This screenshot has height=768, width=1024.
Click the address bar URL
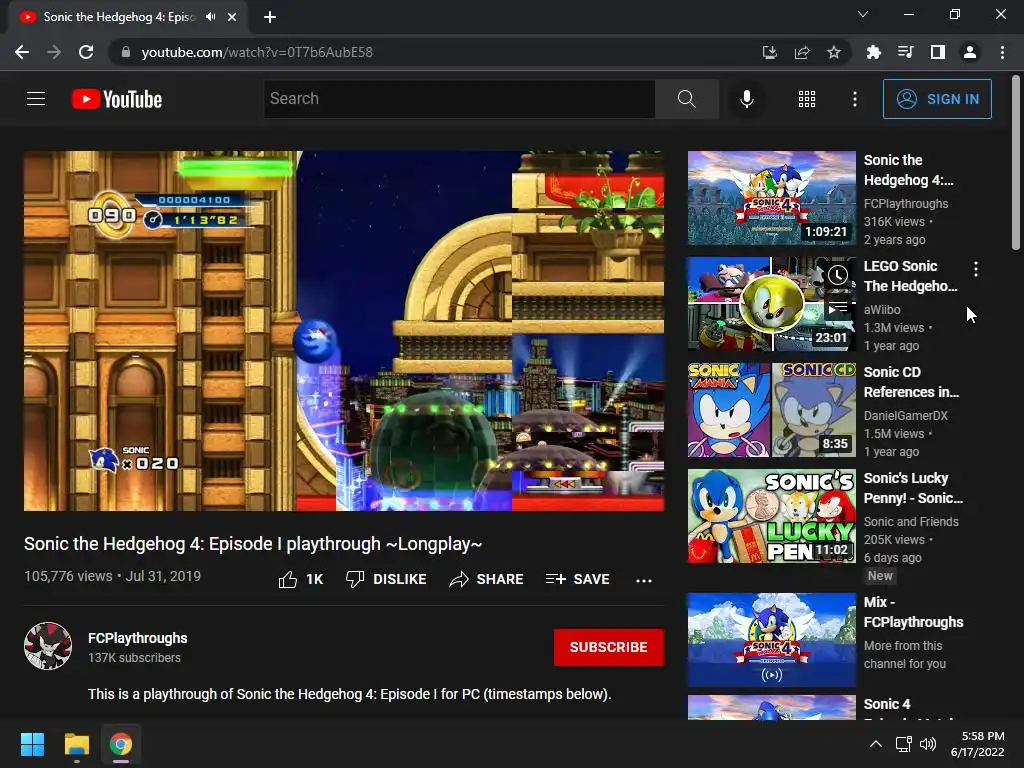(x=257, y=52)
